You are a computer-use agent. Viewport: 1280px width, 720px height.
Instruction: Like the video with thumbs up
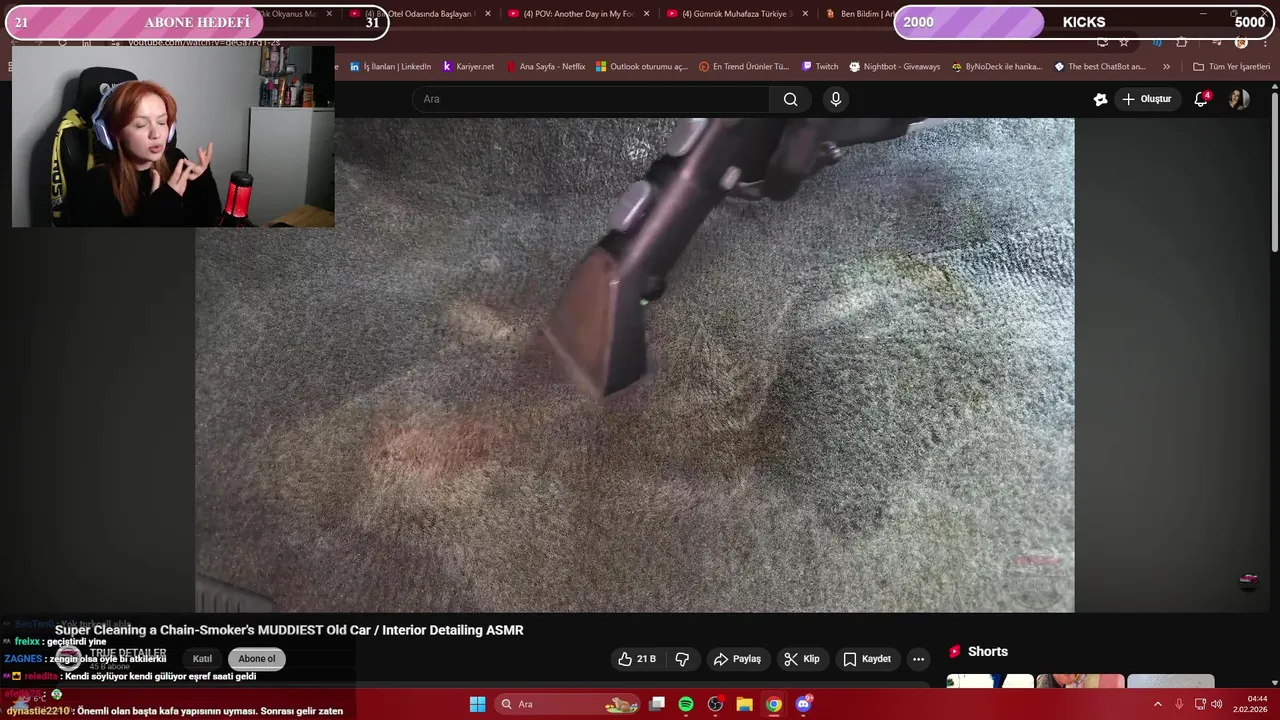[x=637, y=659]
